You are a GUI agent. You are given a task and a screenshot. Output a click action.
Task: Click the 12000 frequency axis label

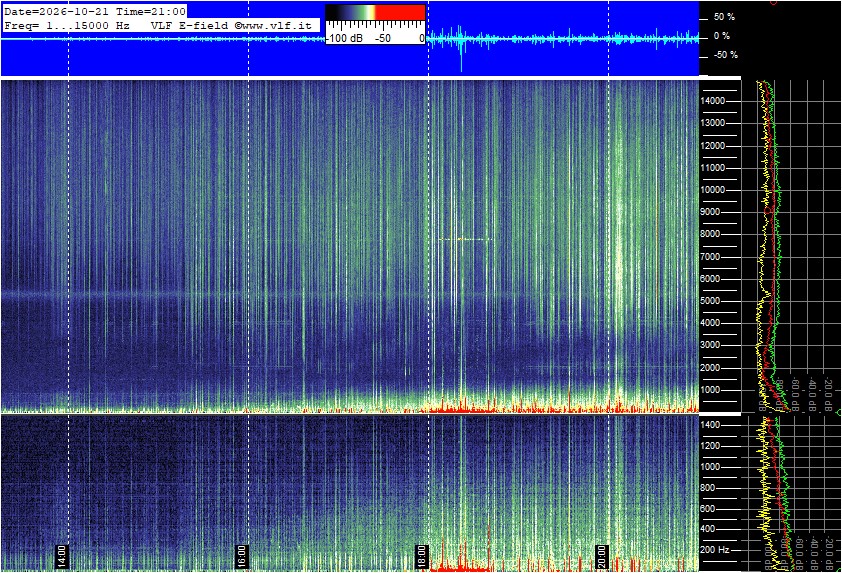click(x=713, y=146)
